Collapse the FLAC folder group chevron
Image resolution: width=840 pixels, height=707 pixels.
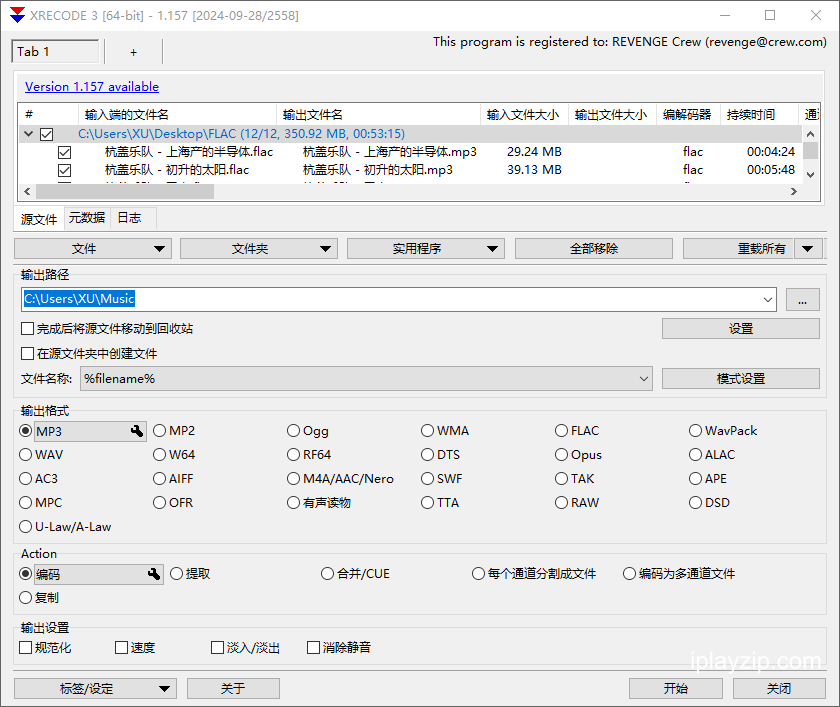pyautogui.click(x=29, y=134)
